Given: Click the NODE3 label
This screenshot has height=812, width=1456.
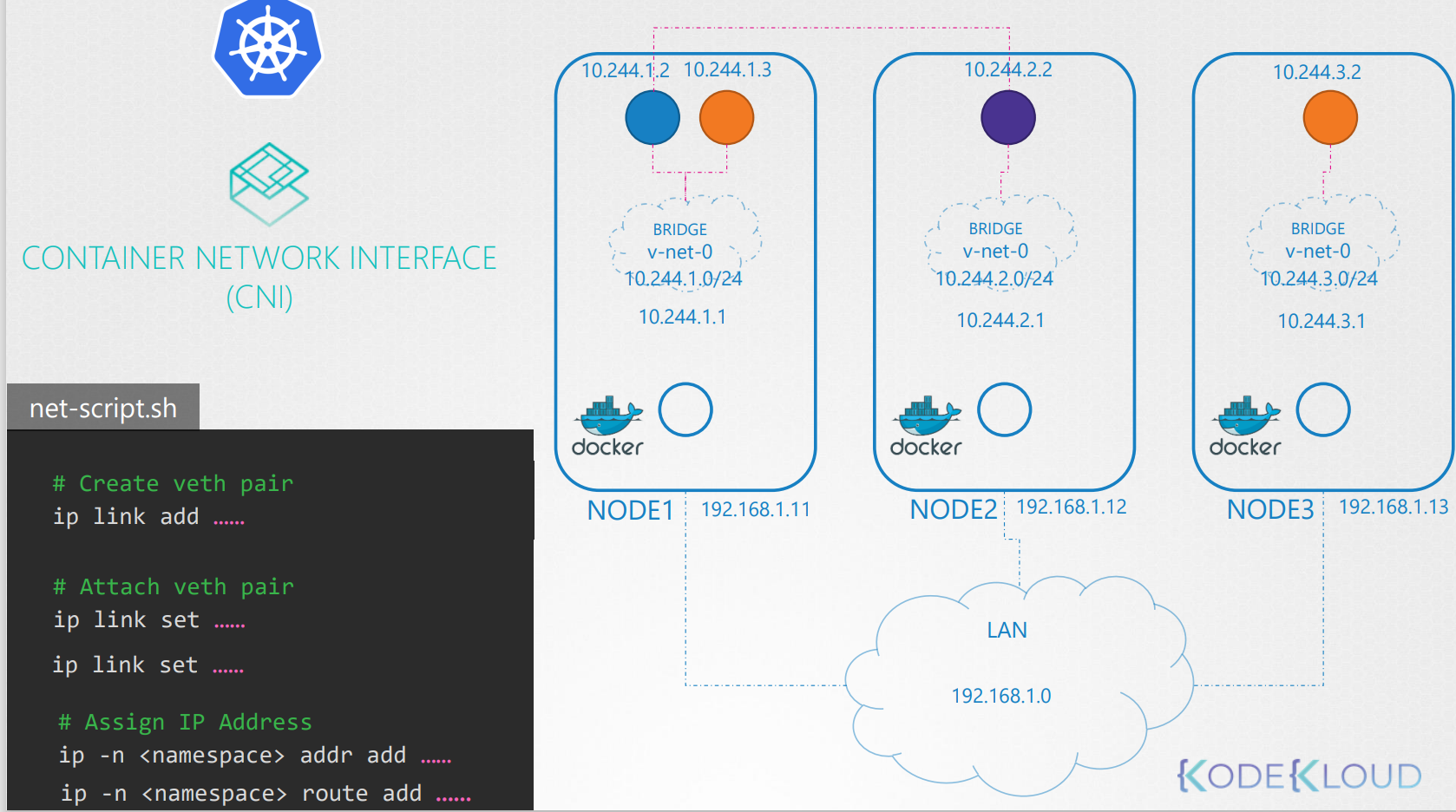Looking at the screenshot, I should pos(1270,509).
